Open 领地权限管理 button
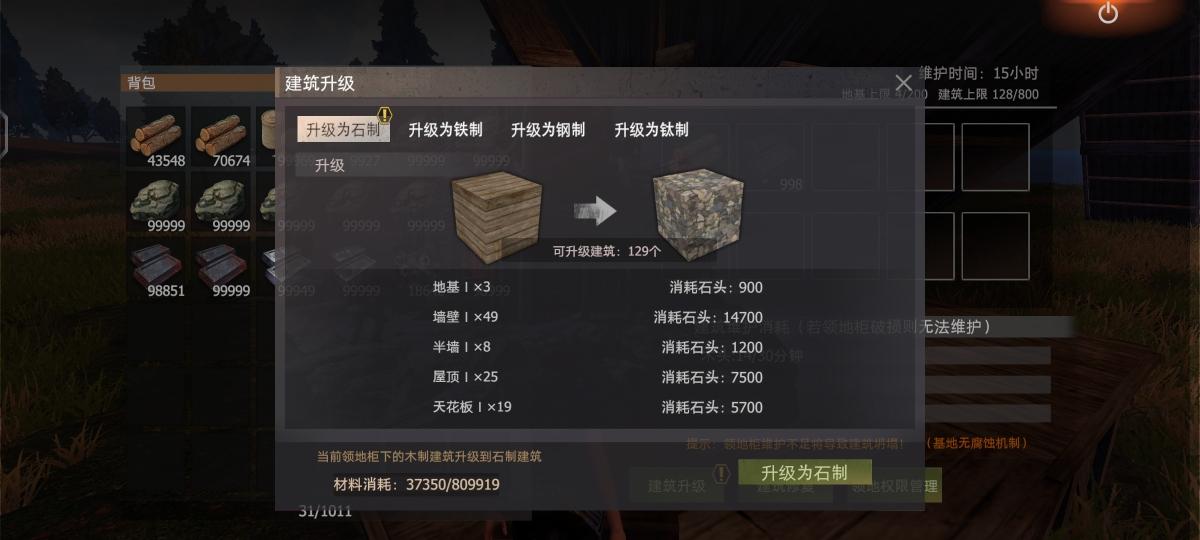This screenshot has height=540, width=1200. (x=894, y=487)
